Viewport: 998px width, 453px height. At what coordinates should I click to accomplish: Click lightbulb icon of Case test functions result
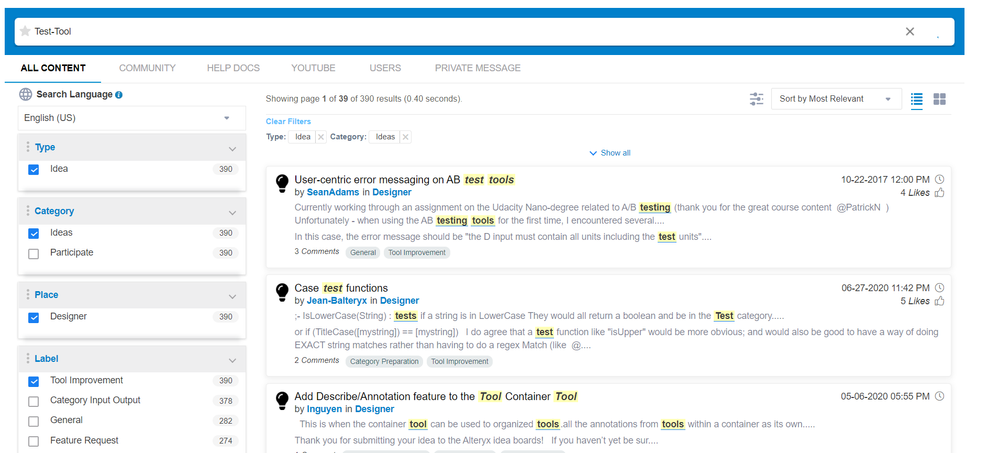(x=282, y=292)
